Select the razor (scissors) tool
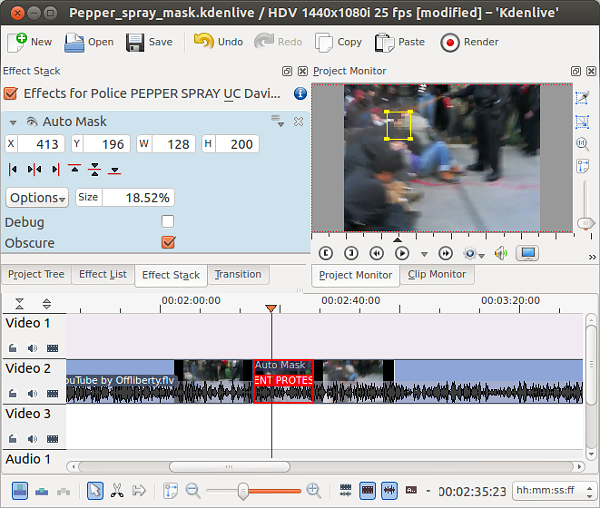600x508 pixels. (117, 490)
